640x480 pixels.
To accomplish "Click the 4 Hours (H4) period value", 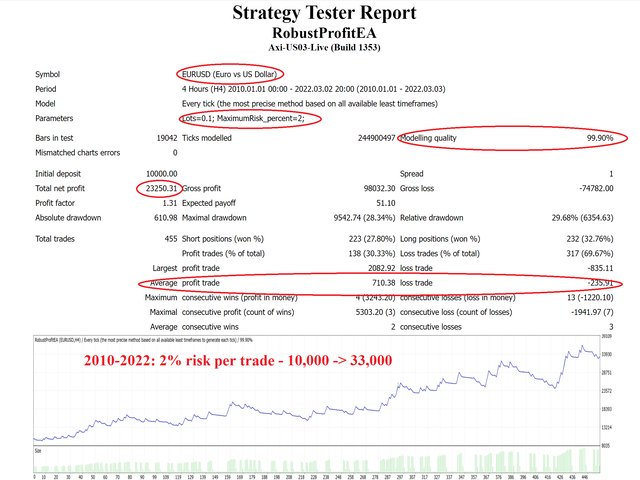I will pyautogui.click(x=313, y=89).
